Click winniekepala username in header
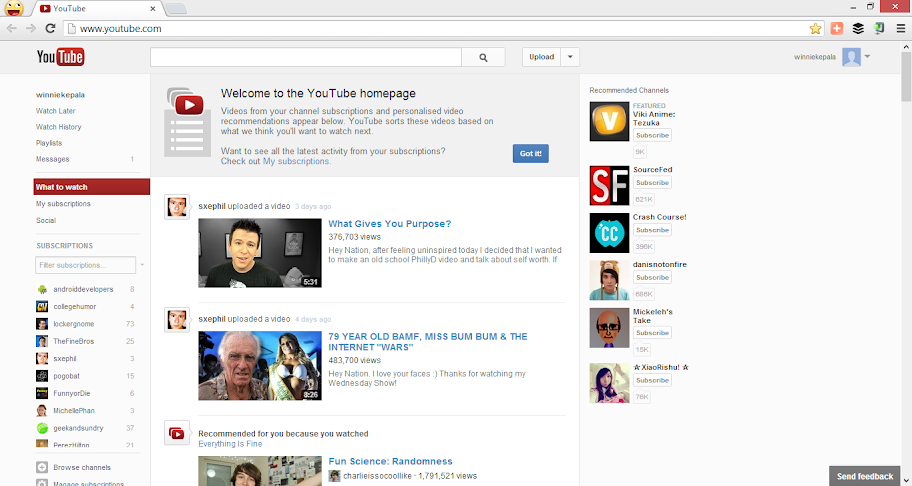This screenshot has height=486, width=912. pyautogui.click(x=815, y=57)
